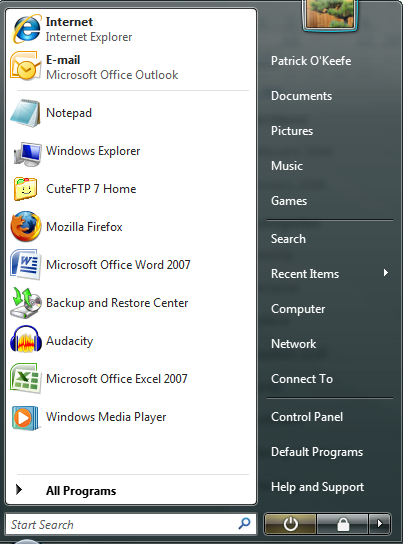403x544 pixels.
Task: Click 'CuteFTP 7 Home' program name
Action: pyautogui.click(x=91, y=189)
